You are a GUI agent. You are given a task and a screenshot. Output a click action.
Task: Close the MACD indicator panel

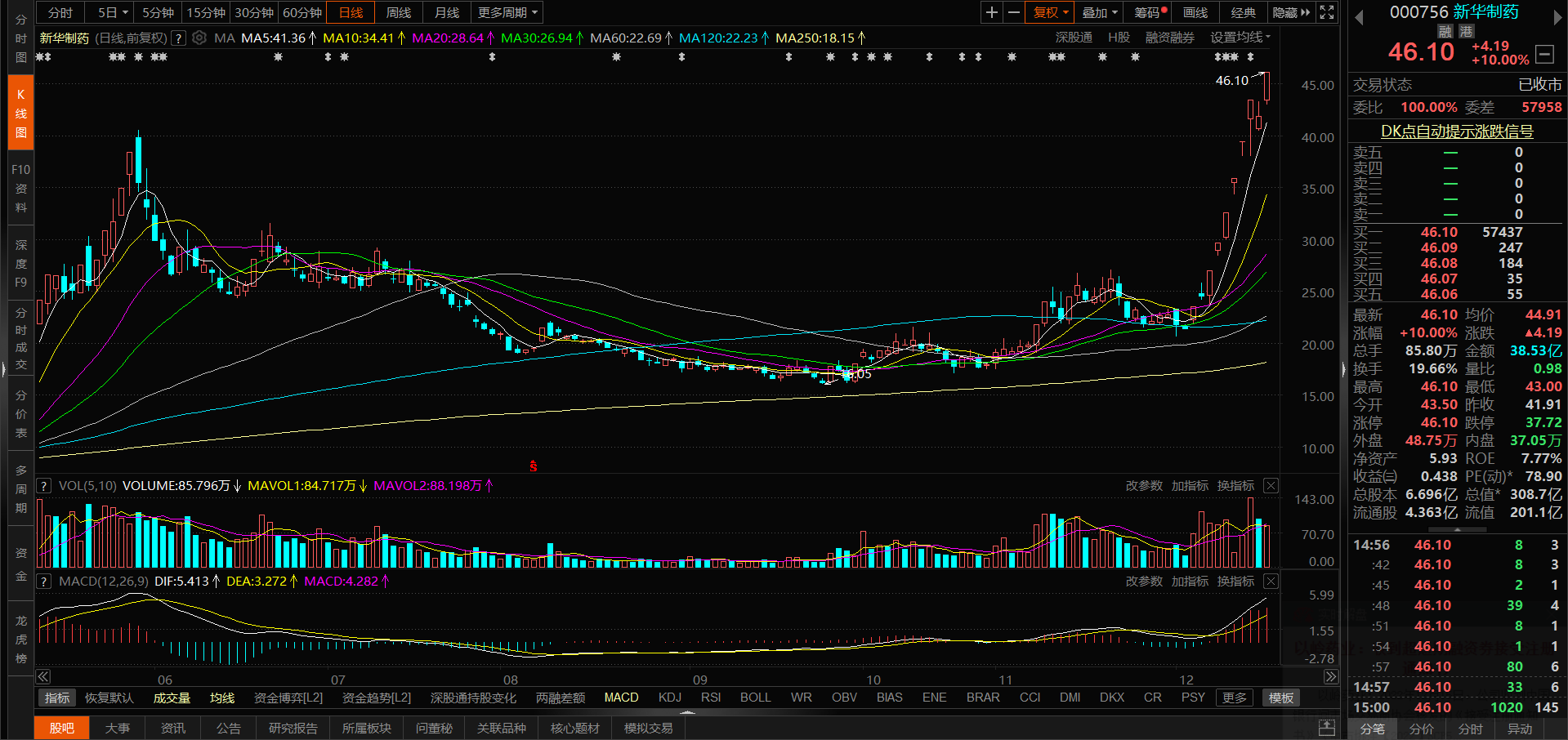[1271, 582]
